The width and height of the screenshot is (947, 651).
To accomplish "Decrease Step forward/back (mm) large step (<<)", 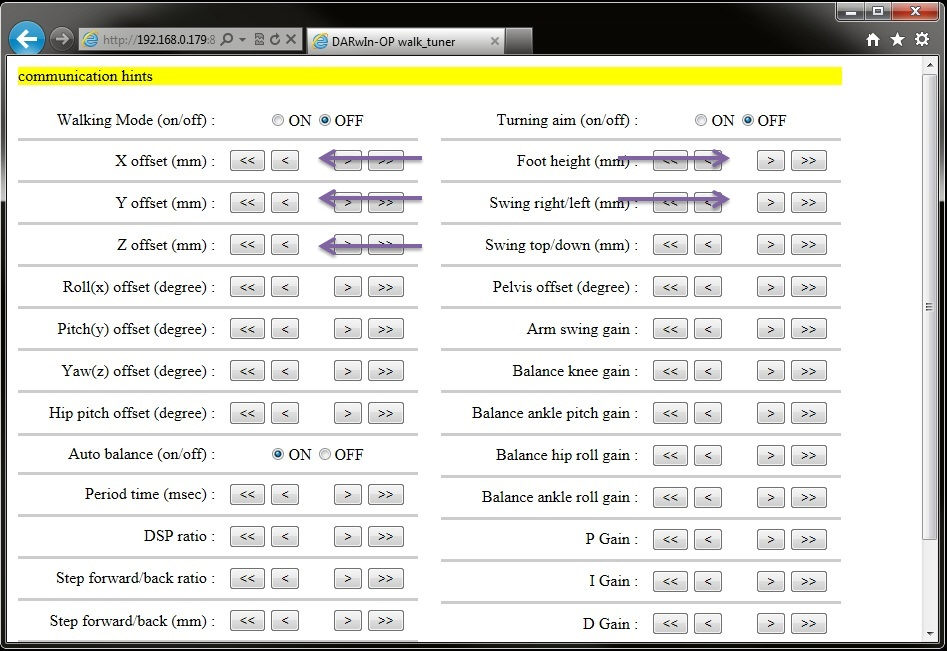I will [247, 620].
